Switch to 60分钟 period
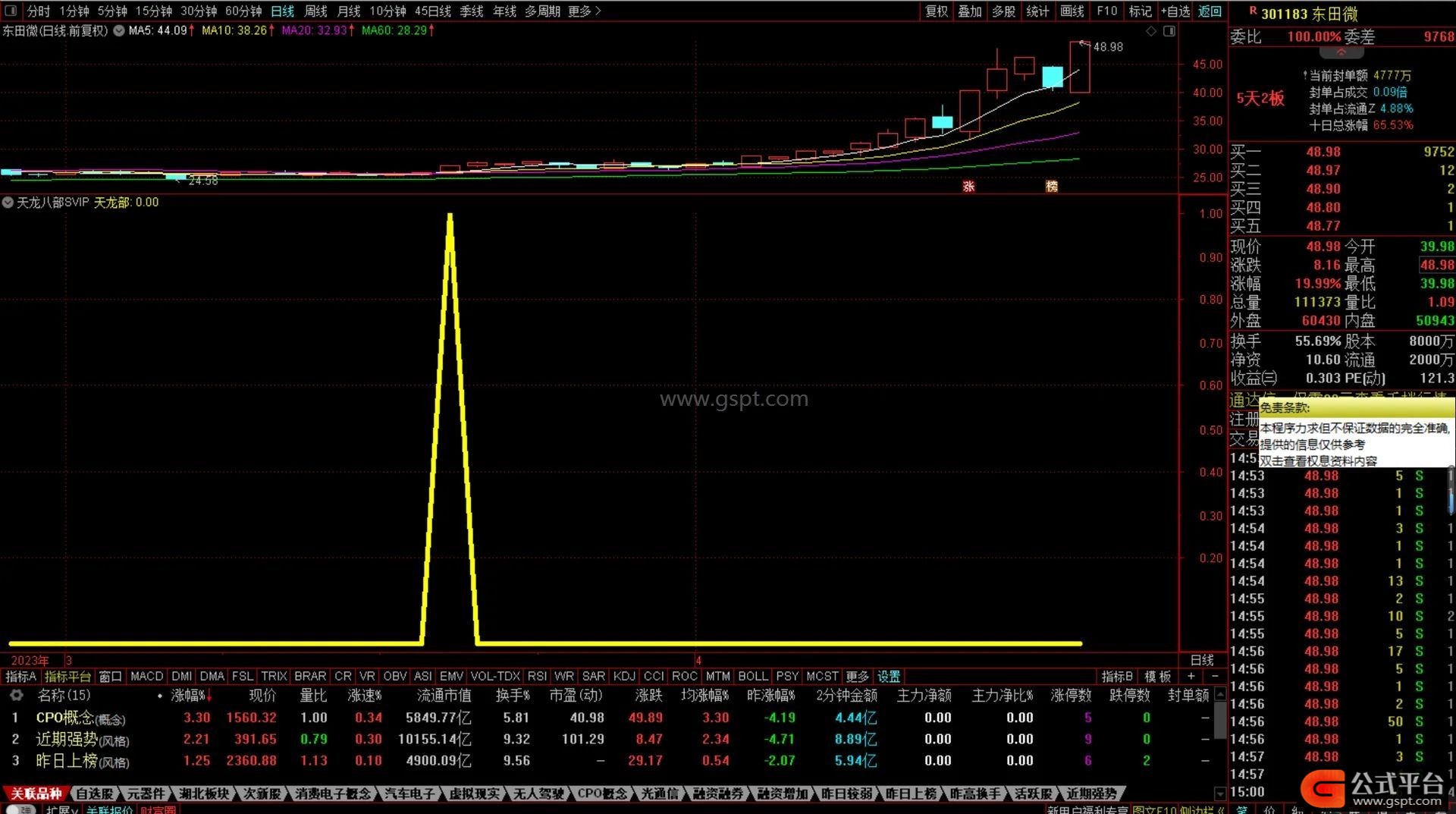The width and height of the screenshot is (1456, 814). (243, 11)
